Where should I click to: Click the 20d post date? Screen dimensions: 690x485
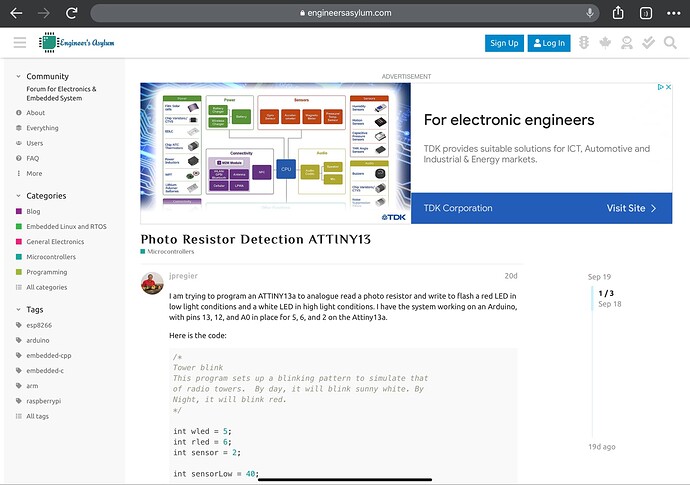click(511, 276)
